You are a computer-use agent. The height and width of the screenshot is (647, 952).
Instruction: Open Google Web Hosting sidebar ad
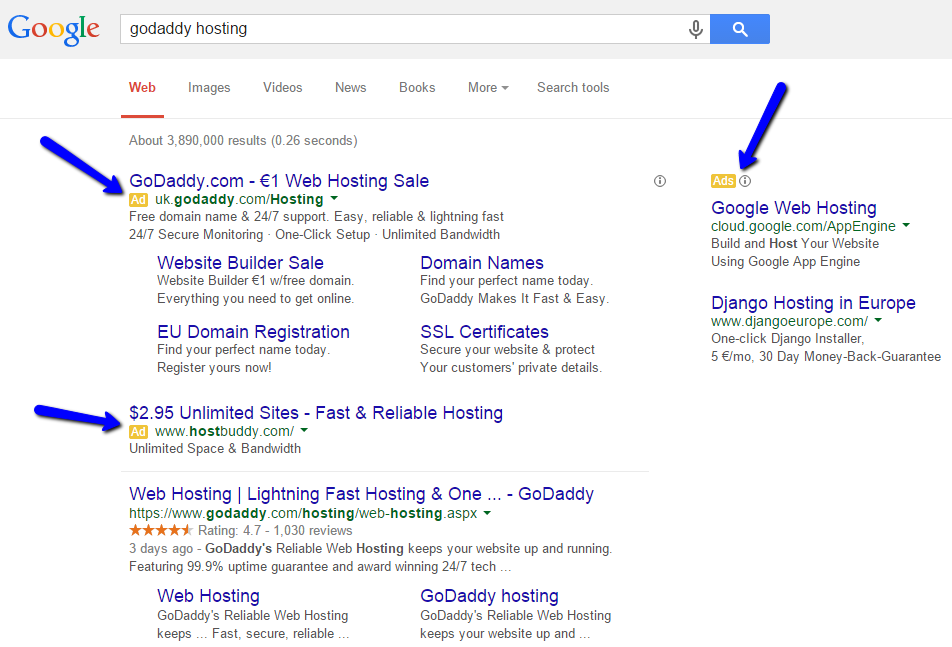(x=794, y=208)
